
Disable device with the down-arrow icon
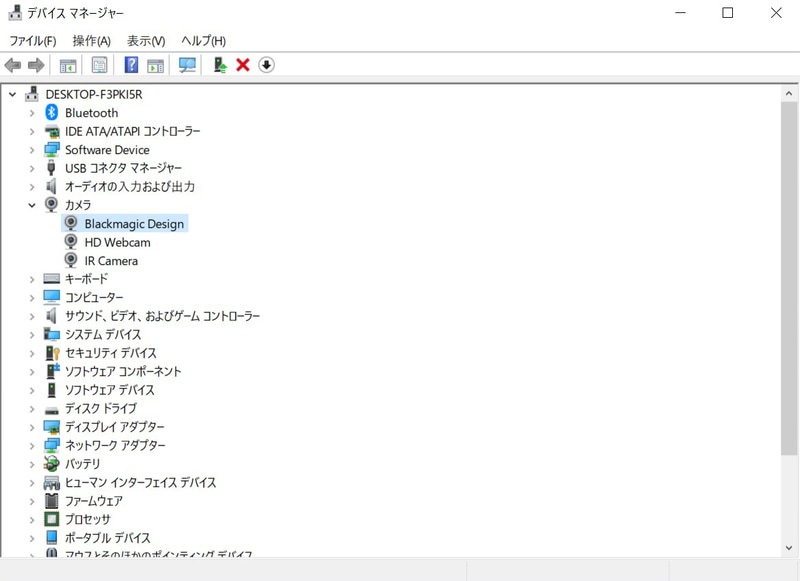[264, 65]
